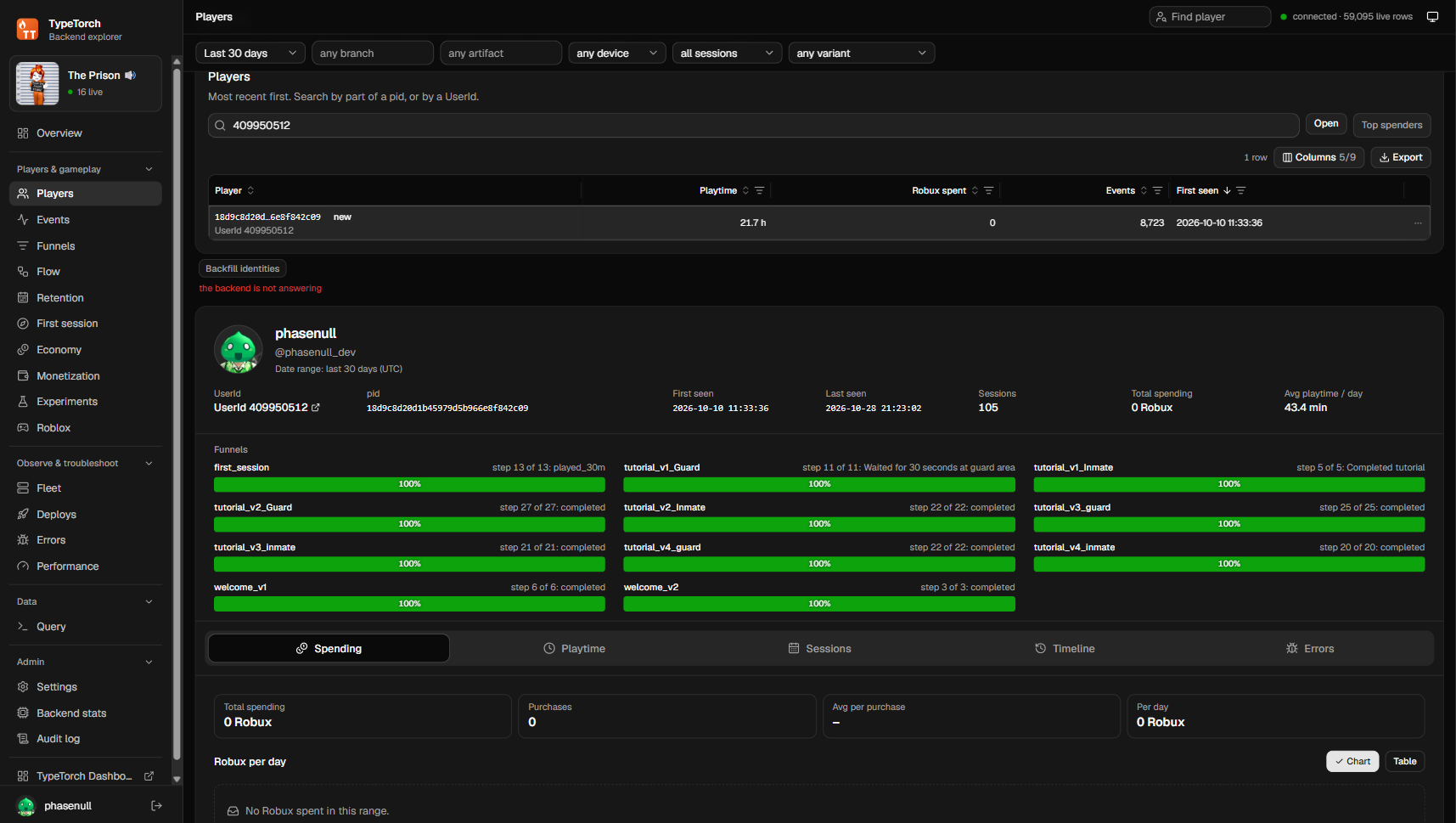
Task: Open the all sessions dropdown
Action: (727, 54)
